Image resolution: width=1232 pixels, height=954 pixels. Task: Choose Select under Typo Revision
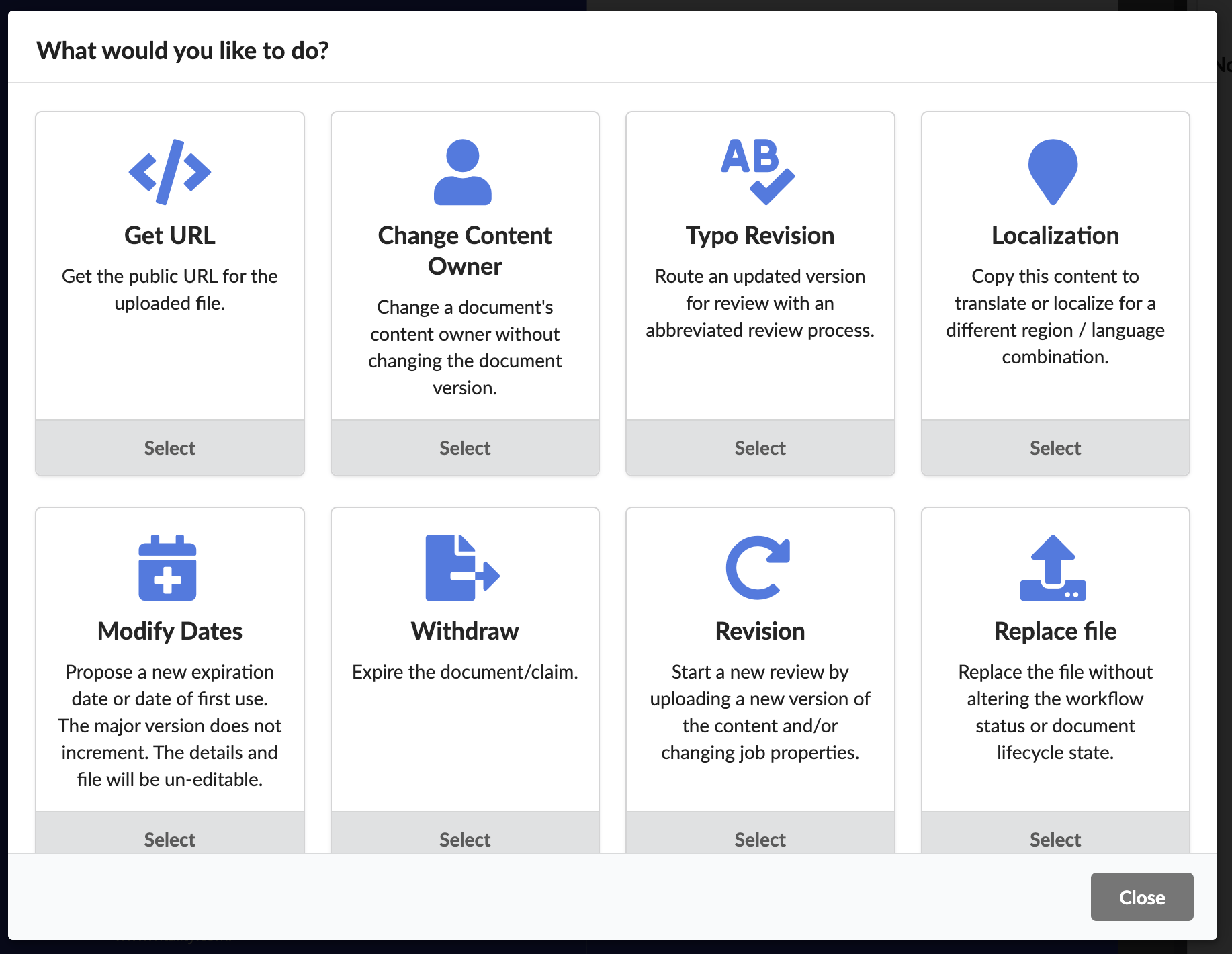point(760,448)
